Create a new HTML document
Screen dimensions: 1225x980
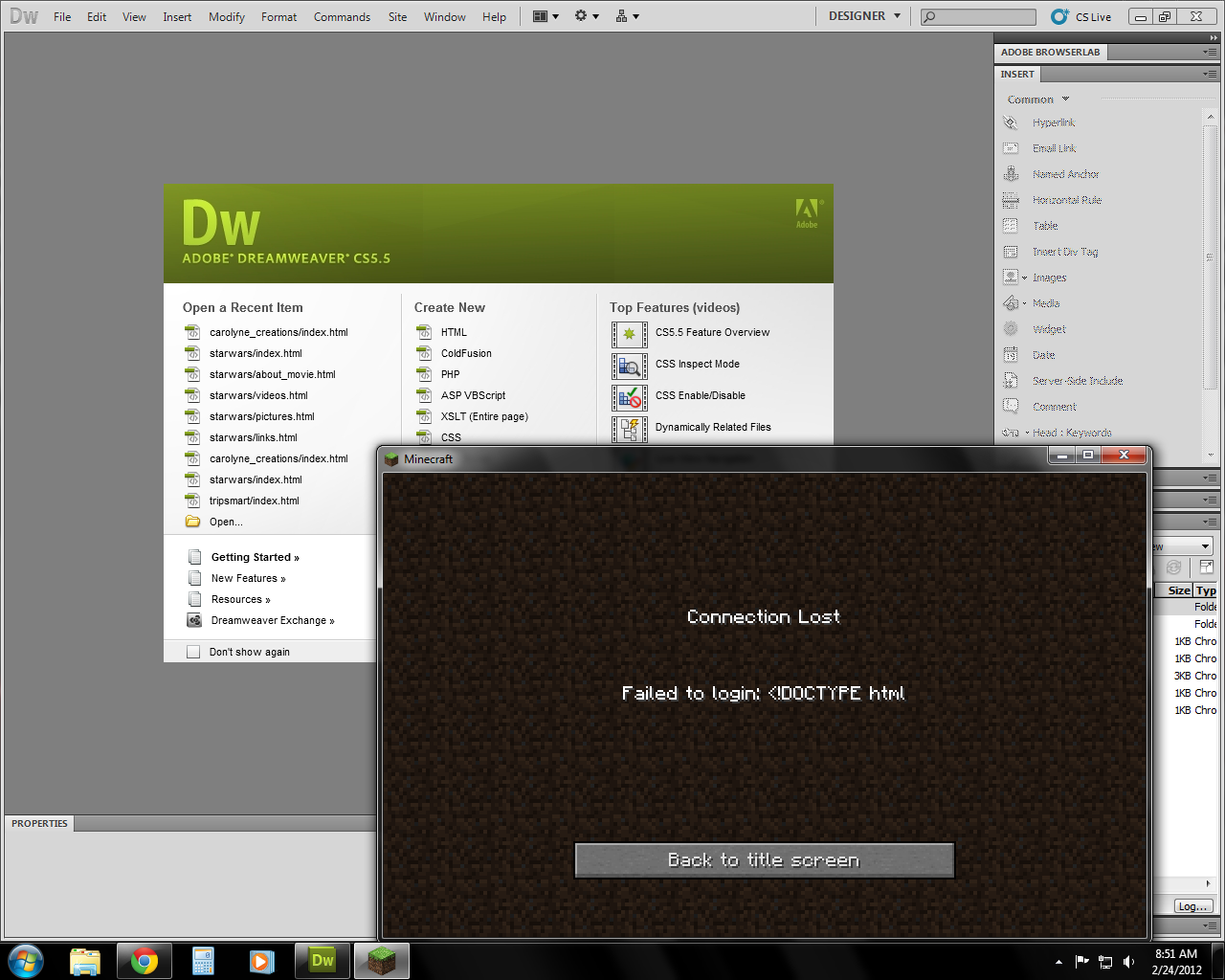tap(454, 332)
